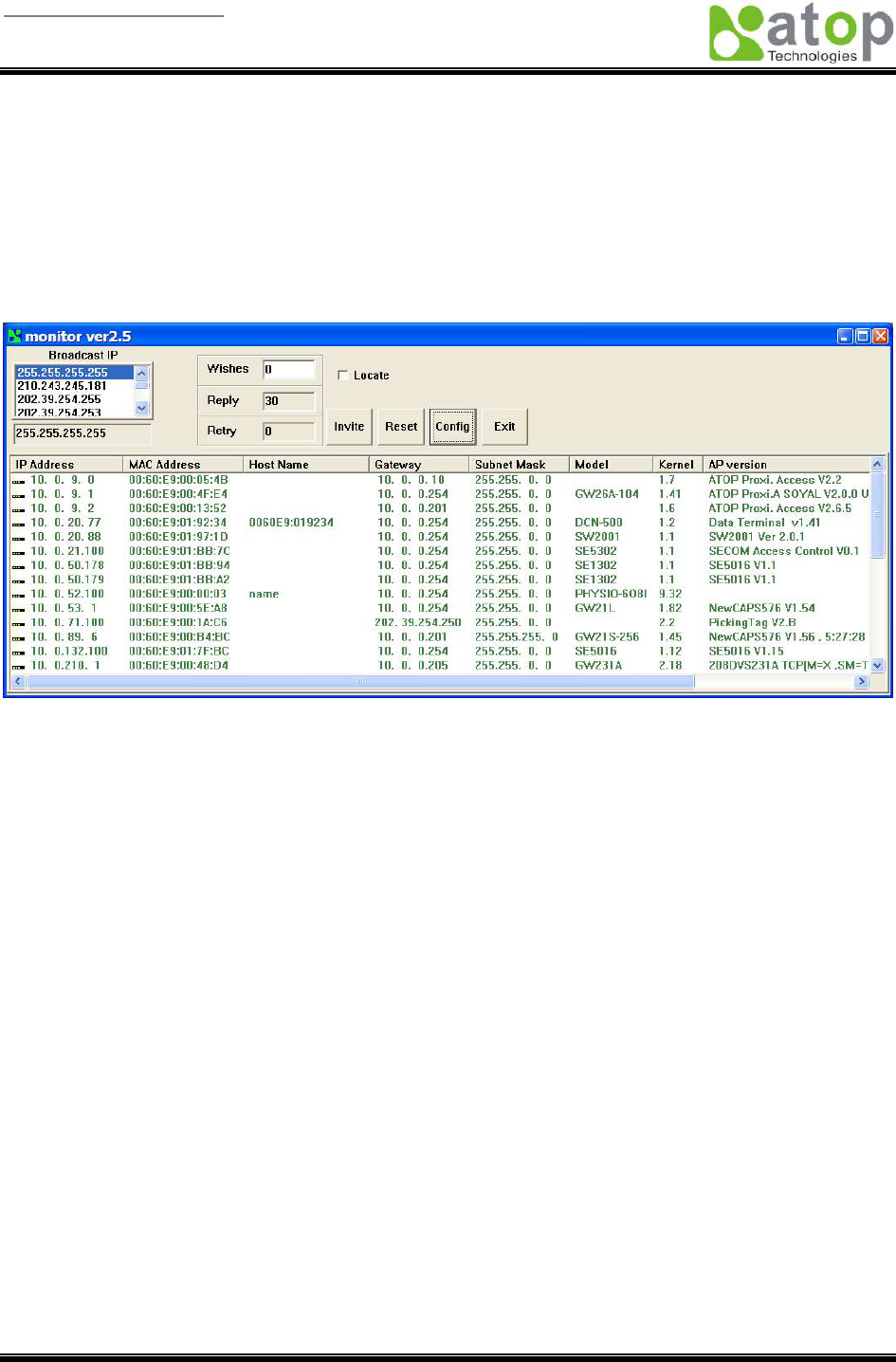Close the monitor ver2.5 window
The image size is (896, 1362).
881,336
